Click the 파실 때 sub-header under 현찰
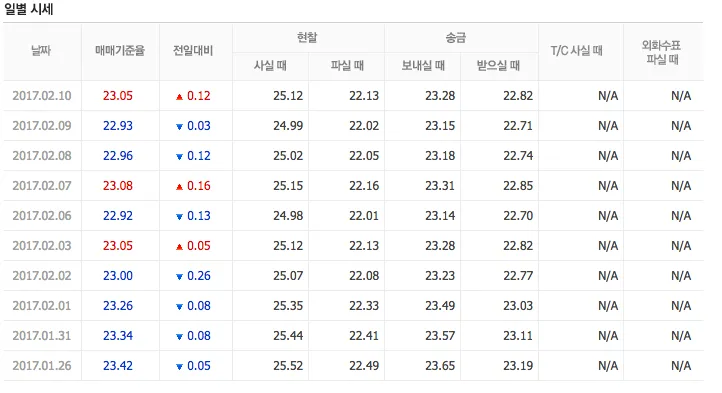Screen dimensions: 722x393 (x=347, y=65)
